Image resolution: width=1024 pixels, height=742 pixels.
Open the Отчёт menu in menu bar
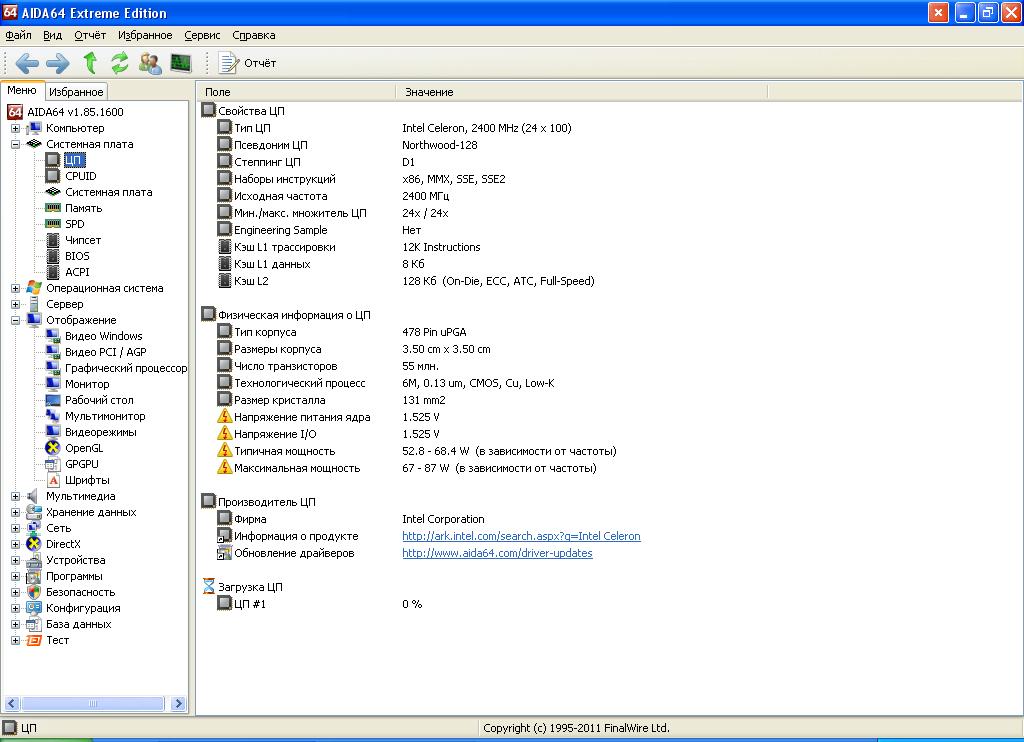(x=90, y=35)
